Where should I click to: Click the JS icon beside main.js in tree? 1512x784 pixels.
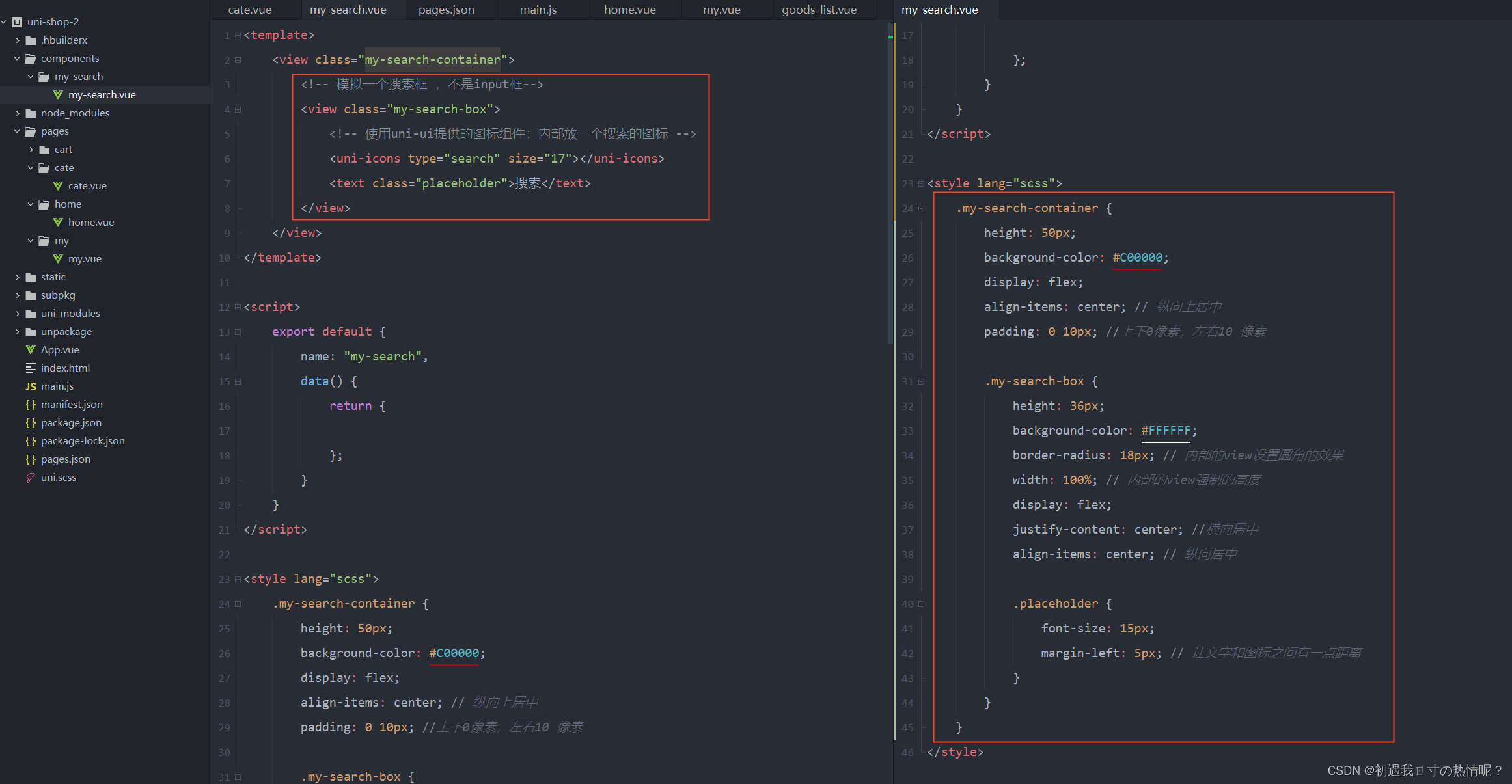pos(31,386)
